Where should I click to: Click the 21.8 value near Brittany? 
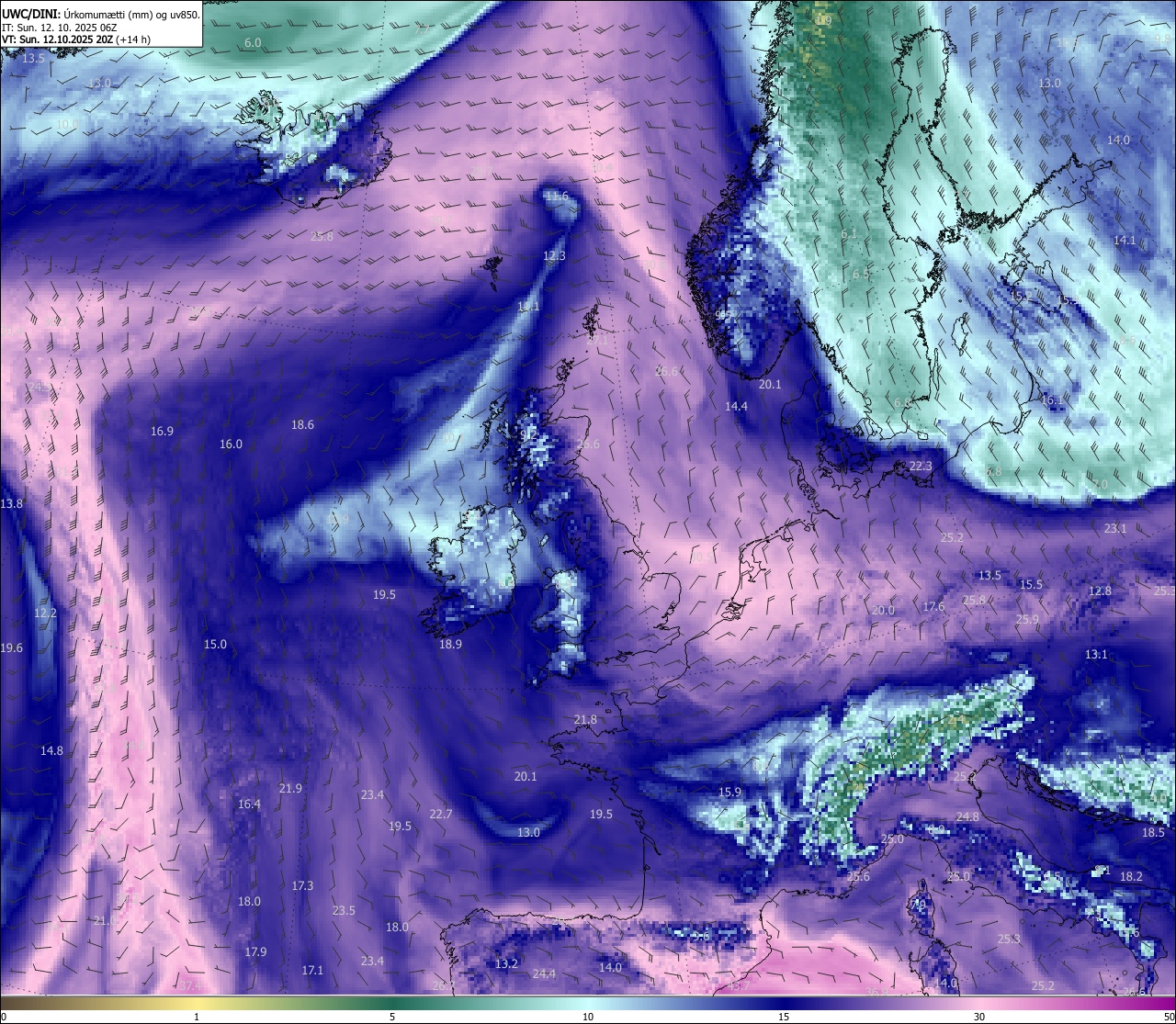pos(585,720)
